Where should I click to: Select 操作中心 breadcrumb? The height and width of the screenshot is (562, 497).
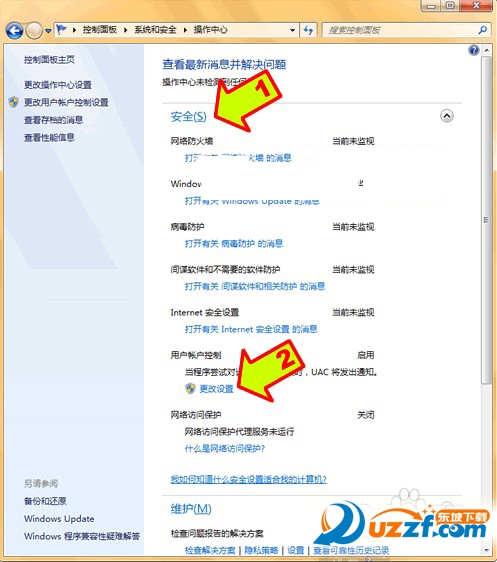211,30
